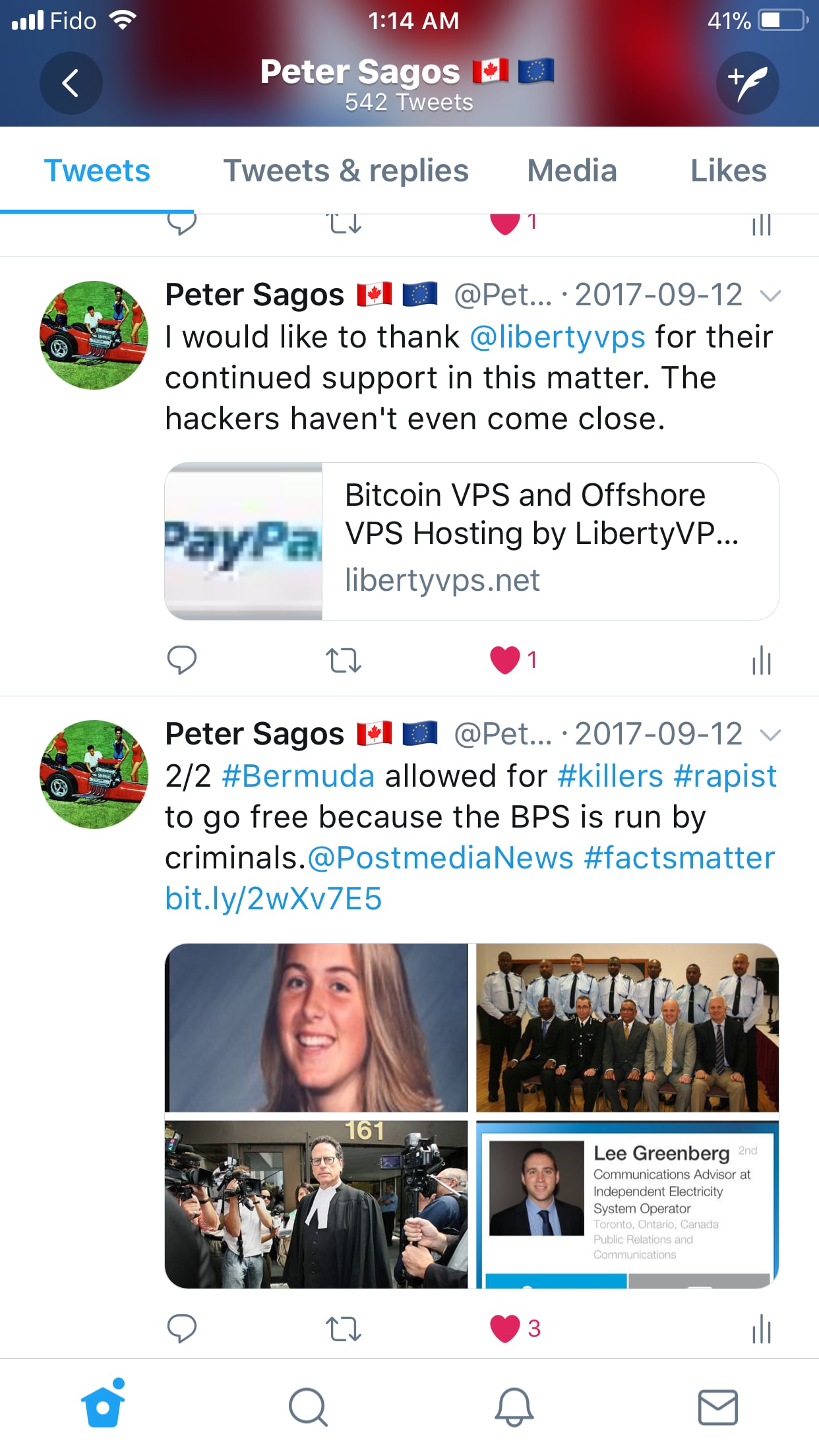Image resolution: width=819 pixels, height=1456 pixels.
Task: View analytics for the libertyvps tweet
Action: [x=762, y=660]
